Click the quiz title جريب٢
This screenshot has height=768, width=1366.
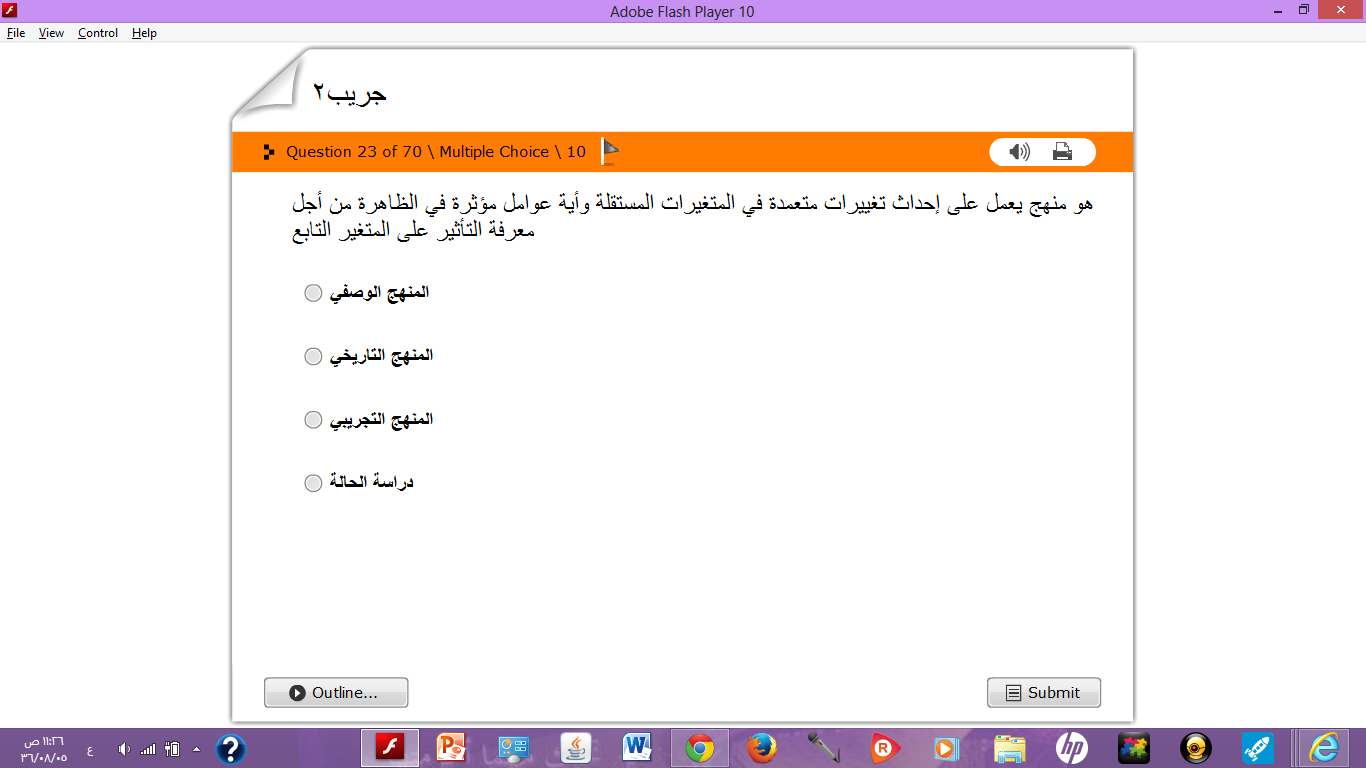[x=349, y=93]
